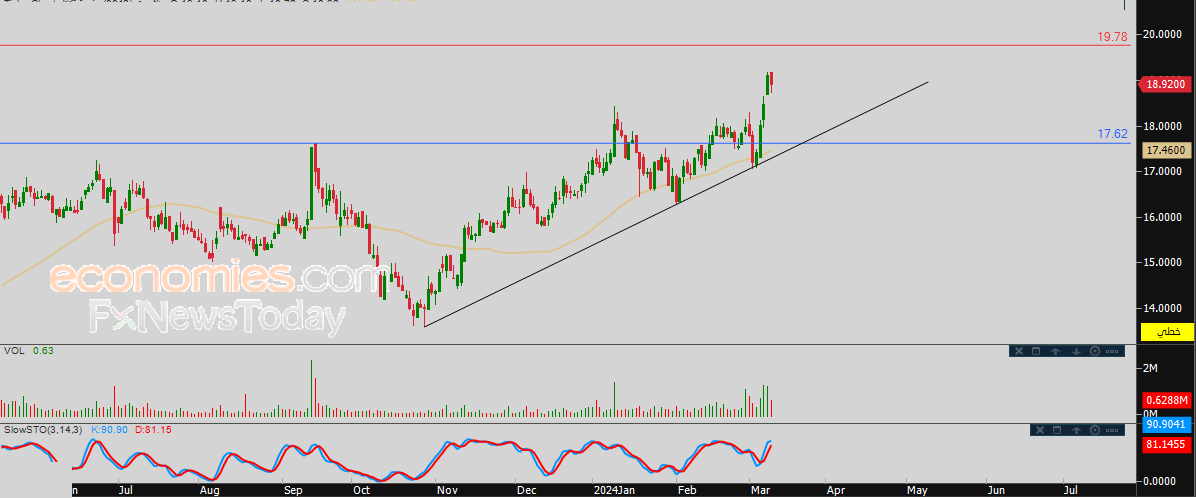Screen dimensions: 1196x498
Task: Click the Jun label on time axis
Action: [x=994, y=490]
